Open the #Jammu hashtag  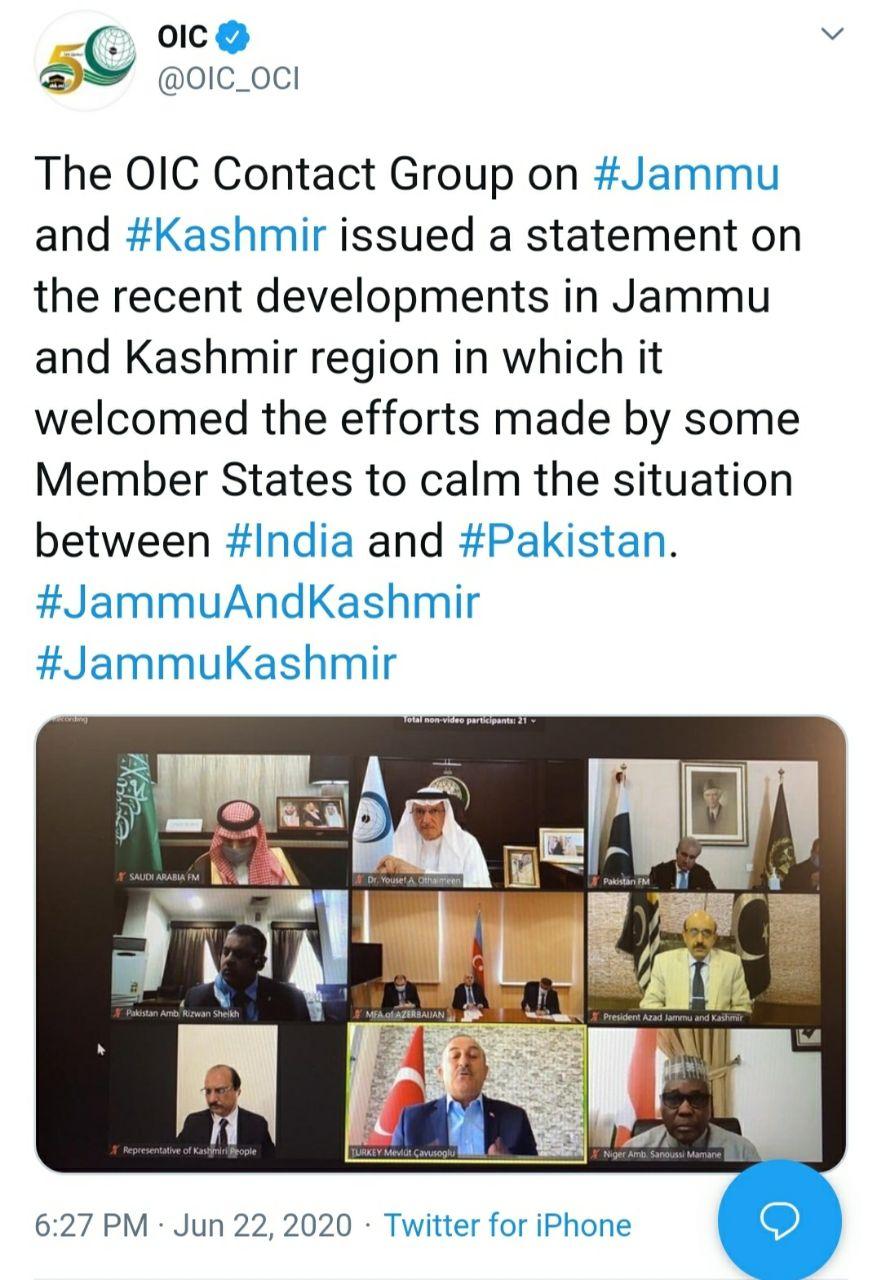[x=686, y=174]
